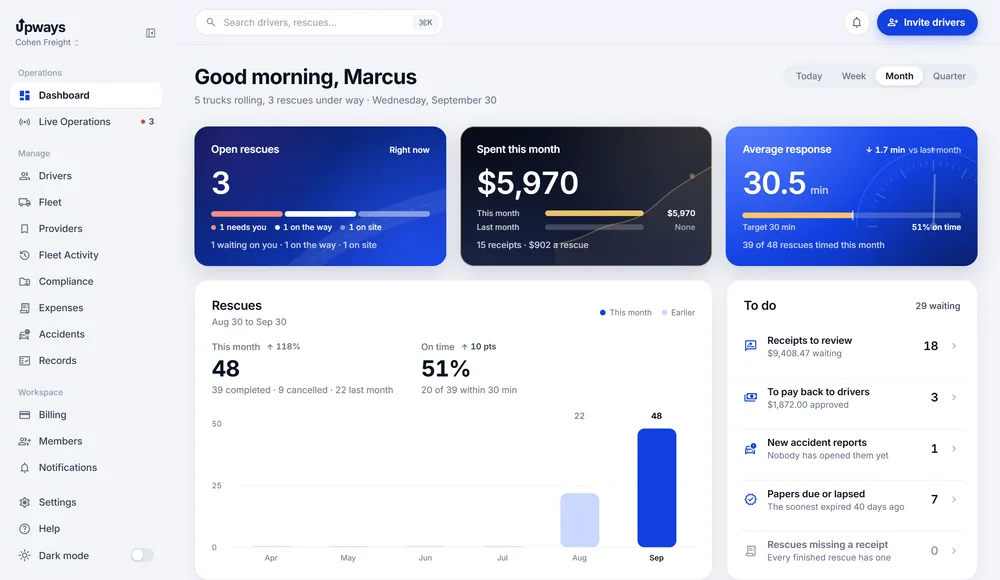
Task: Expand To pay back to drivers chevron
Action: tap(954, 398)
